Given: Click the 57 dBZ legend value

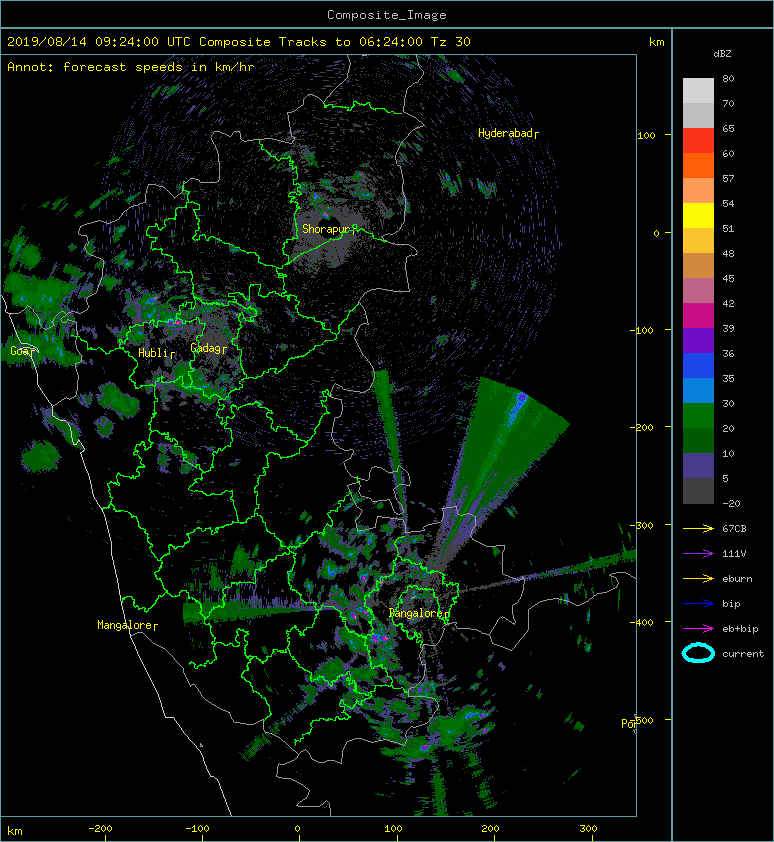Looking at the screenshot, I should click(x=728, y=178).
